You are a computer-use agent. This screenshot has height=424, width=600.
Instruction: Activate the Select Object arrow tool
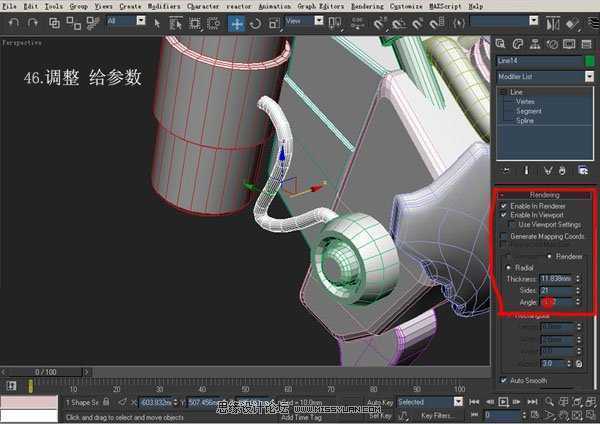(157, 23)
